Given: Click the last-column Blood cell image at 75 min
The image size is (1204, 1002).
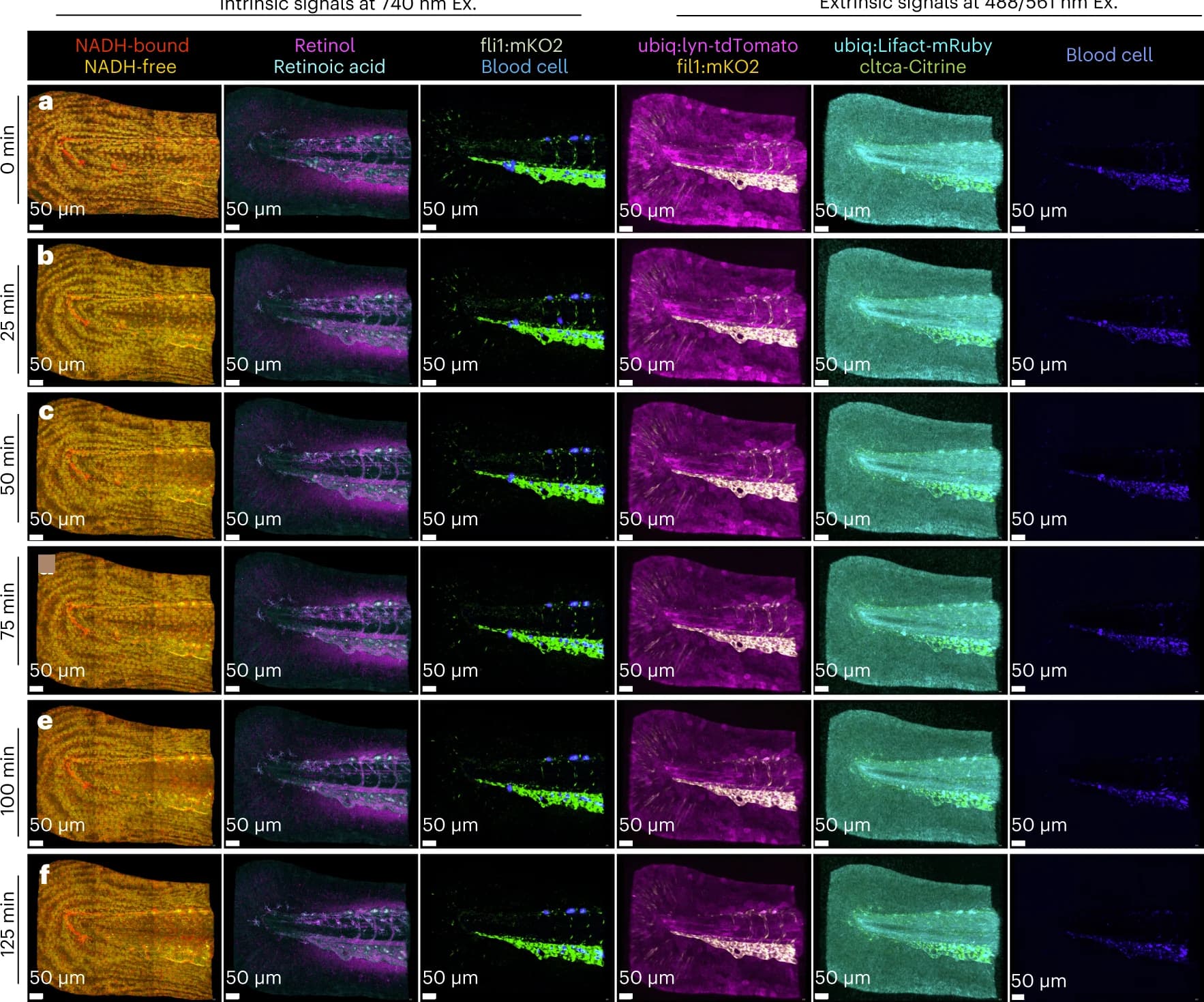Looking at the screenshot, I should pos(1107,620).
